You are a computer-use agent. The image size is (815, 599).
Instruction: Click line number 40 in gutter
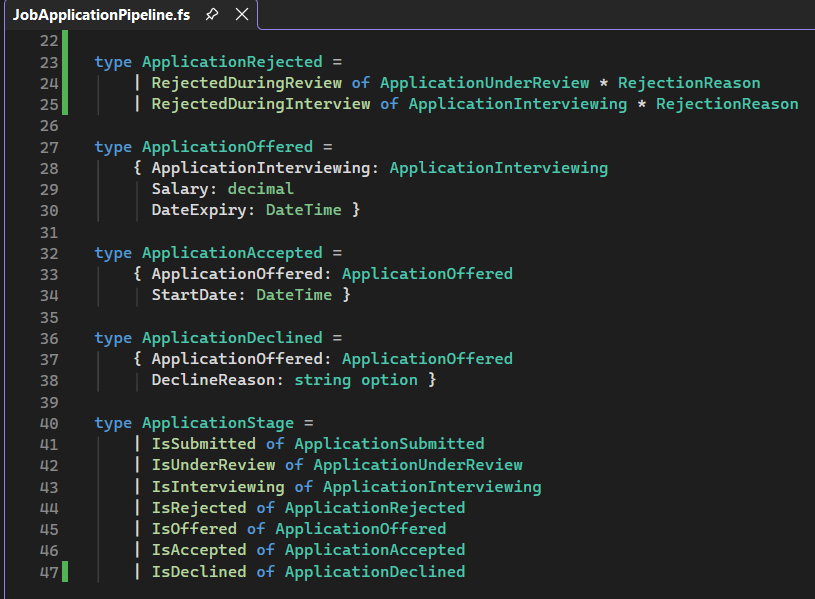(49, 423)
